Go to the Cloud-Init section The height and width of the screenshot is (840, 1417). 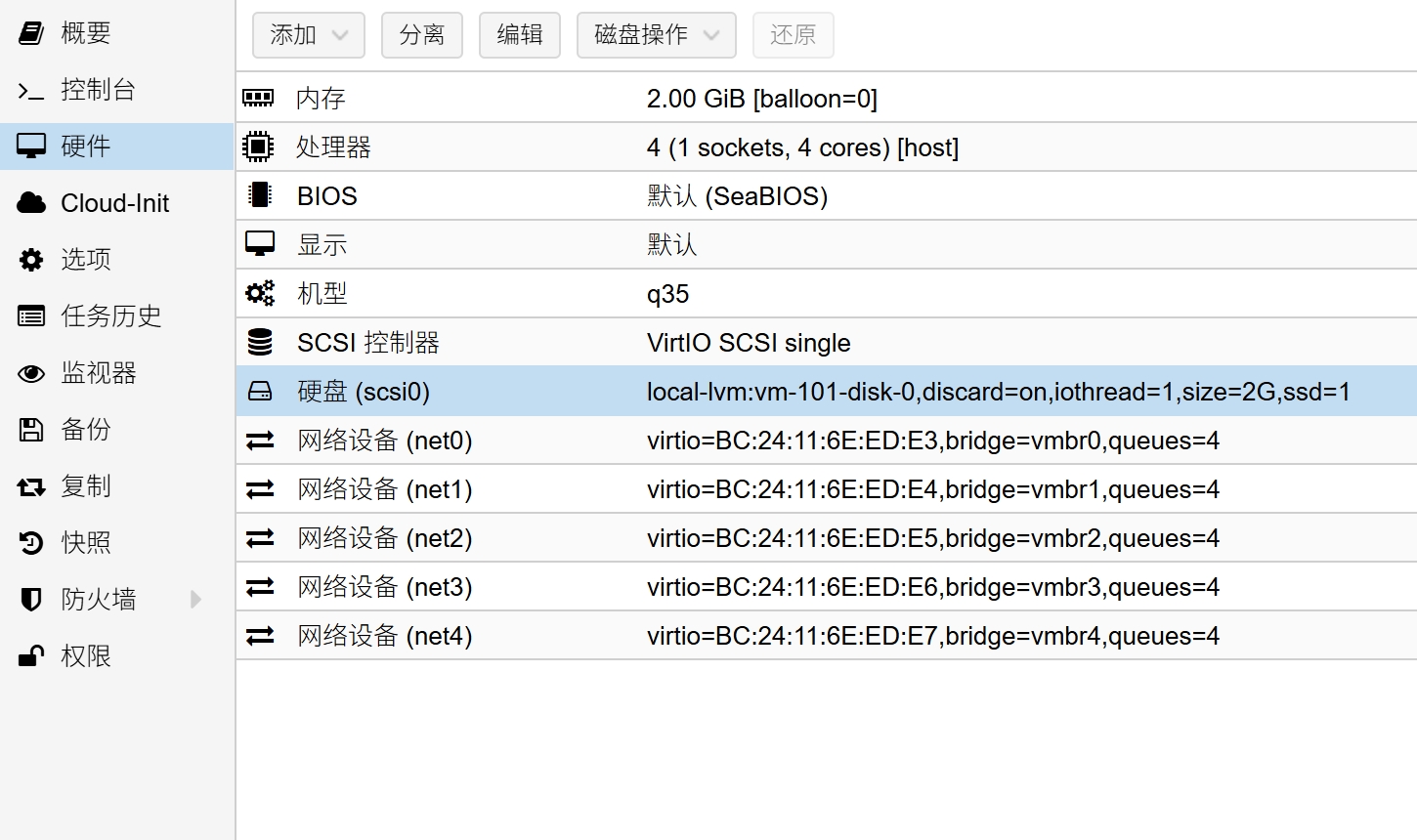click(114, 203)
